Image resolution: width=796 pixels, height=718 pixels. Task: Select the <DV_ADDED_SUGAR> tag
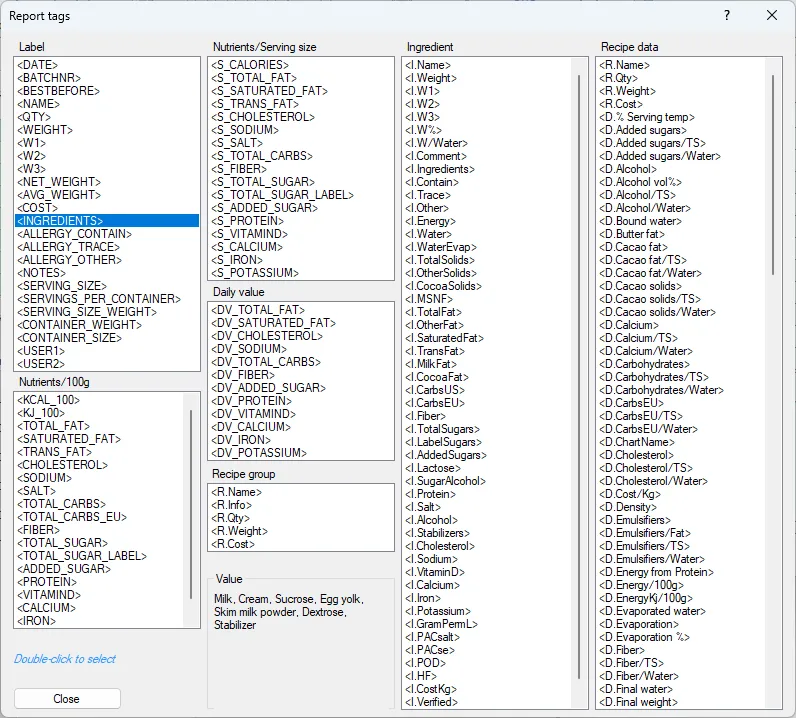[268, 388]
